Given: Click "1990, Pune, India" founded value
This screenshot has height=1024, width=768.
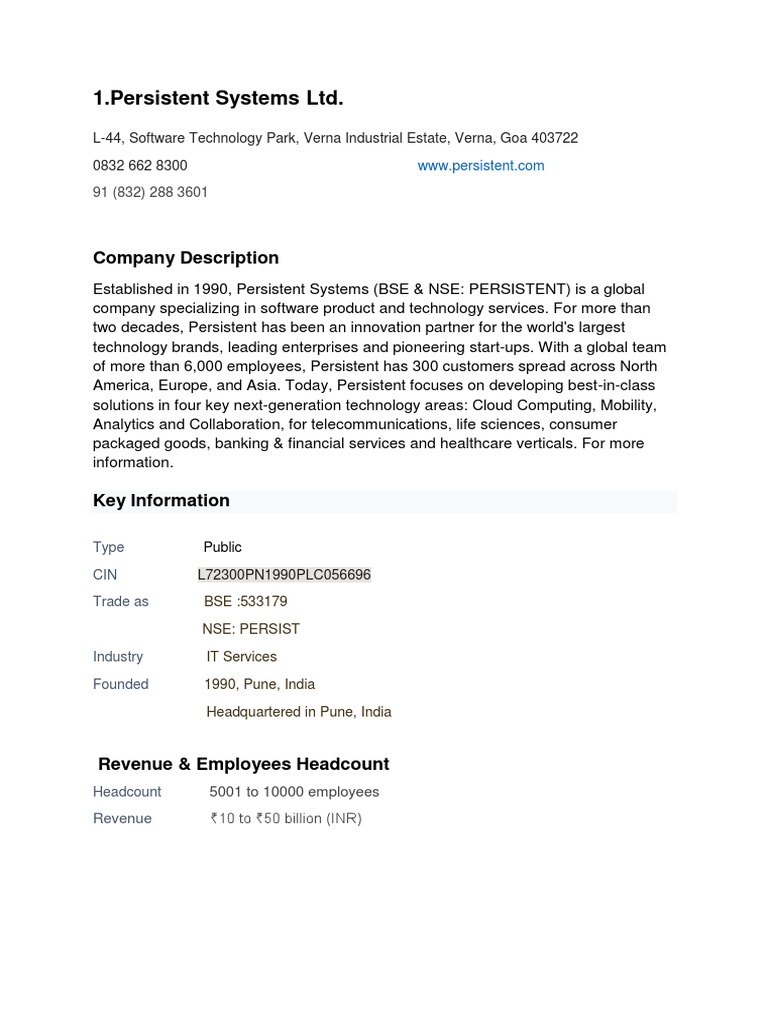Looking at the screenshot, I should (x=259, y=685).
